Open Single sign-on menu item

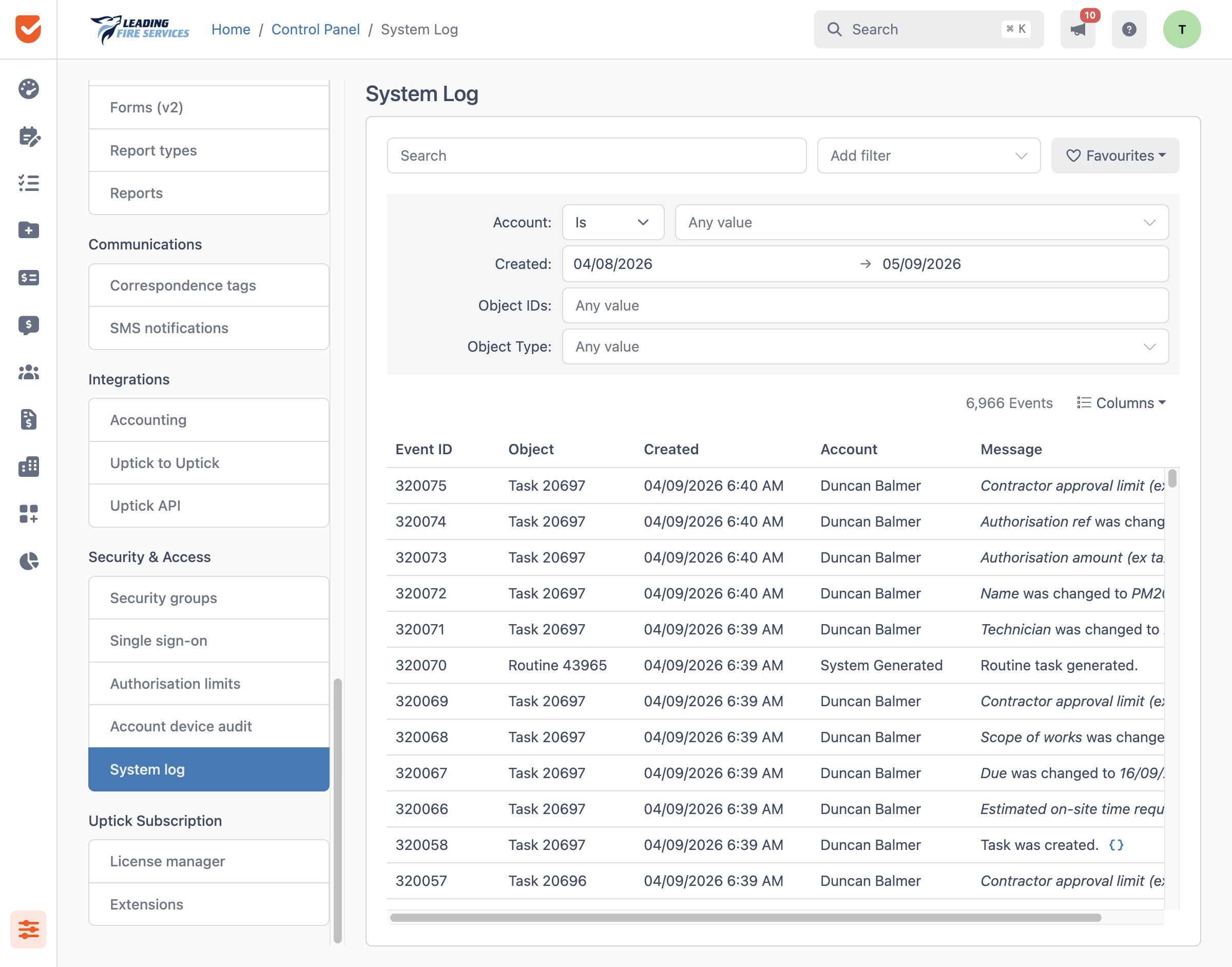209,641
